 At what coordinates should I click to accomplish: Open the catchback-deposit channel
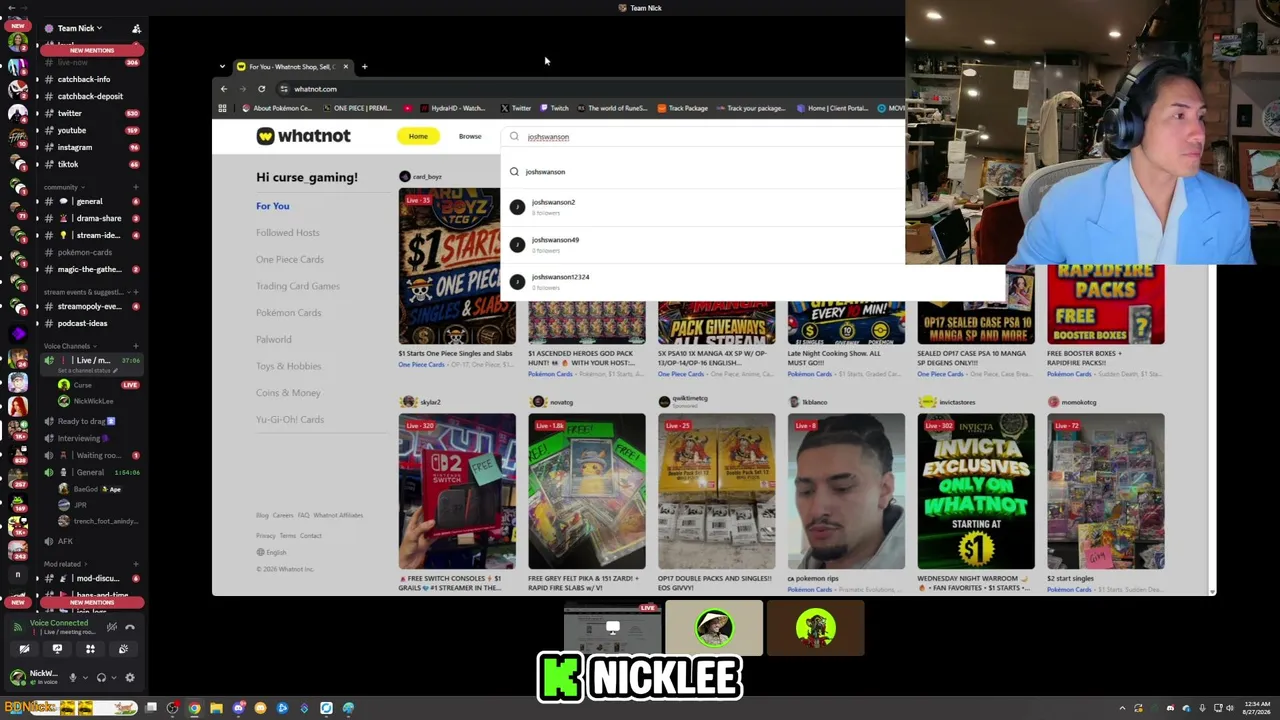(90, 96)
